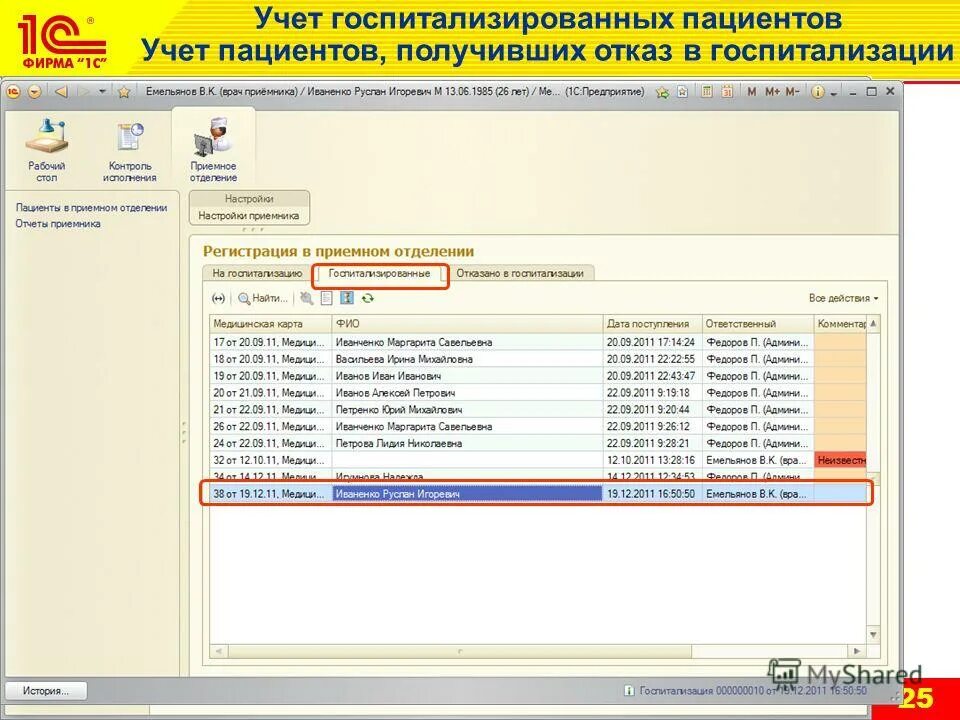This screenshot has height=720, width=960.
Task: Open the 1C main menu icon
Action: (13, 92)
